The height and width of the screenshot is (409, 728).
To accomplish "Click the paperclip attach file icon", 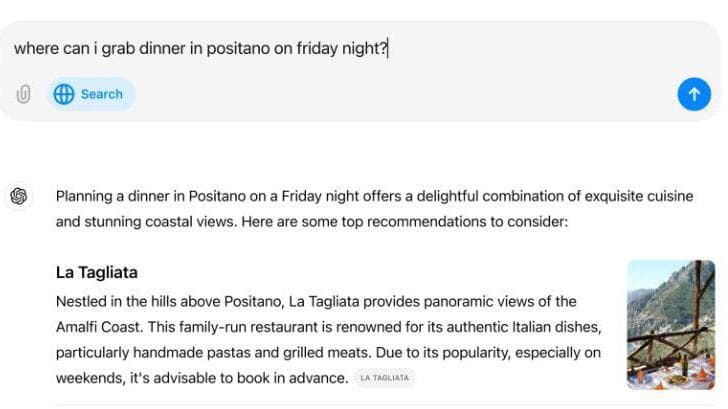I will point(24,94).
